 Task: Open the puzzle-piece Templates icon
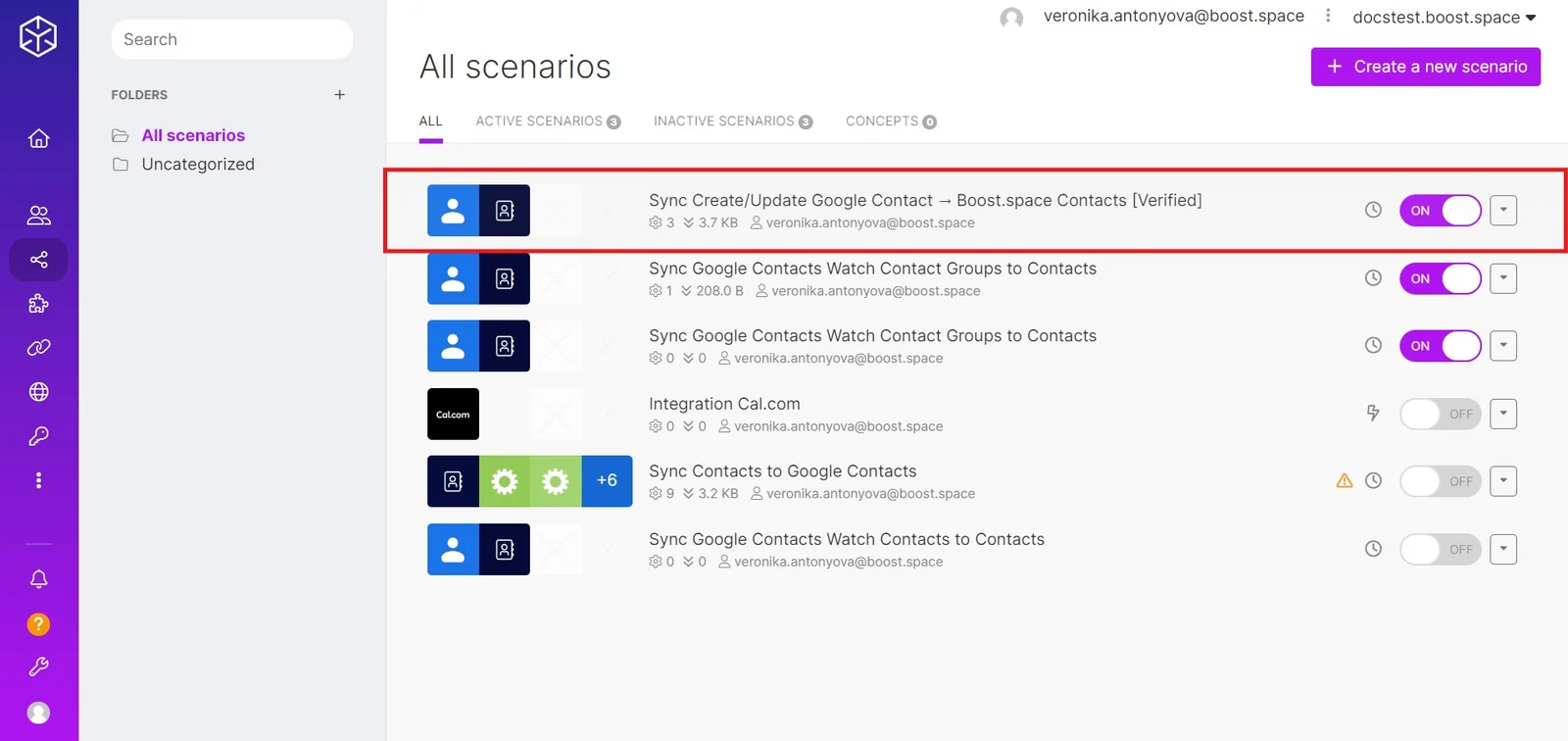[x=39, y=304]
